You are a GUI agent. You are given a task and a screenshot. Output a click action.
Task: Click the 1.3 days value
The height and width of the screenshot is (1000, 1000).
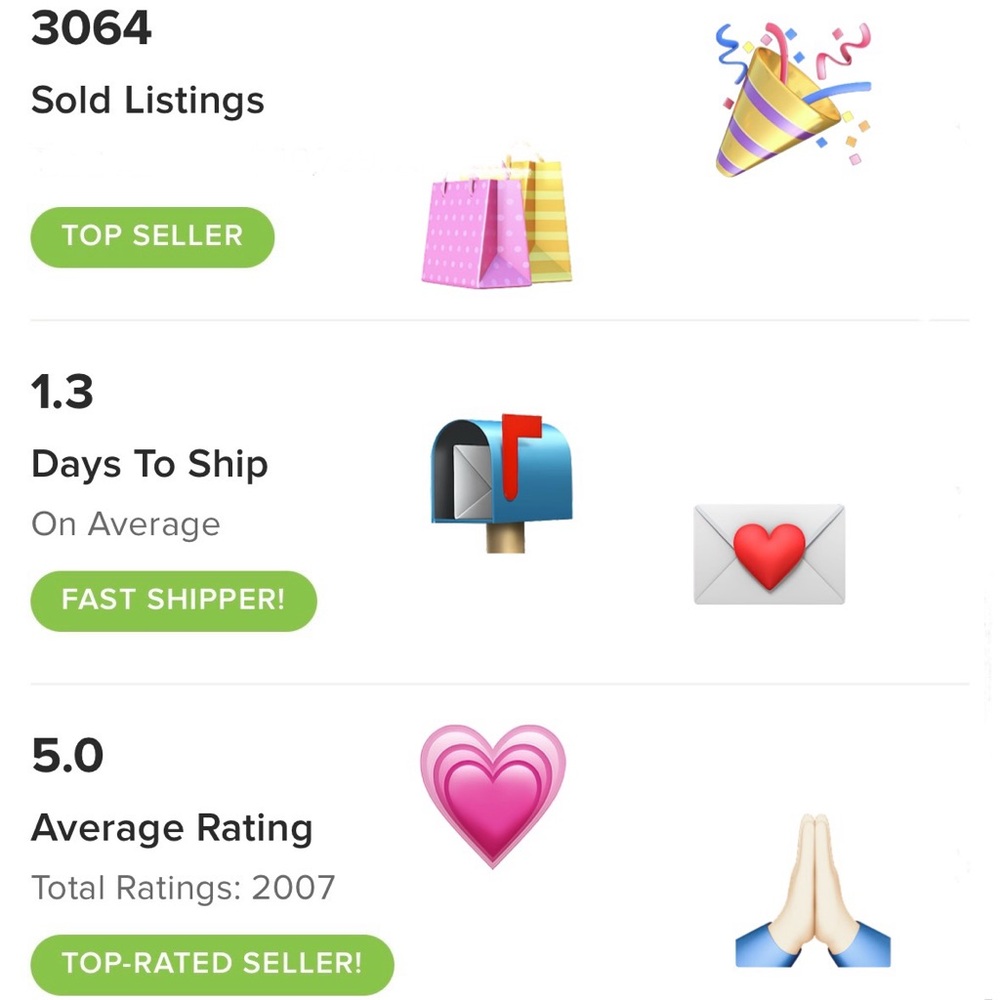[x=62, y=392]
